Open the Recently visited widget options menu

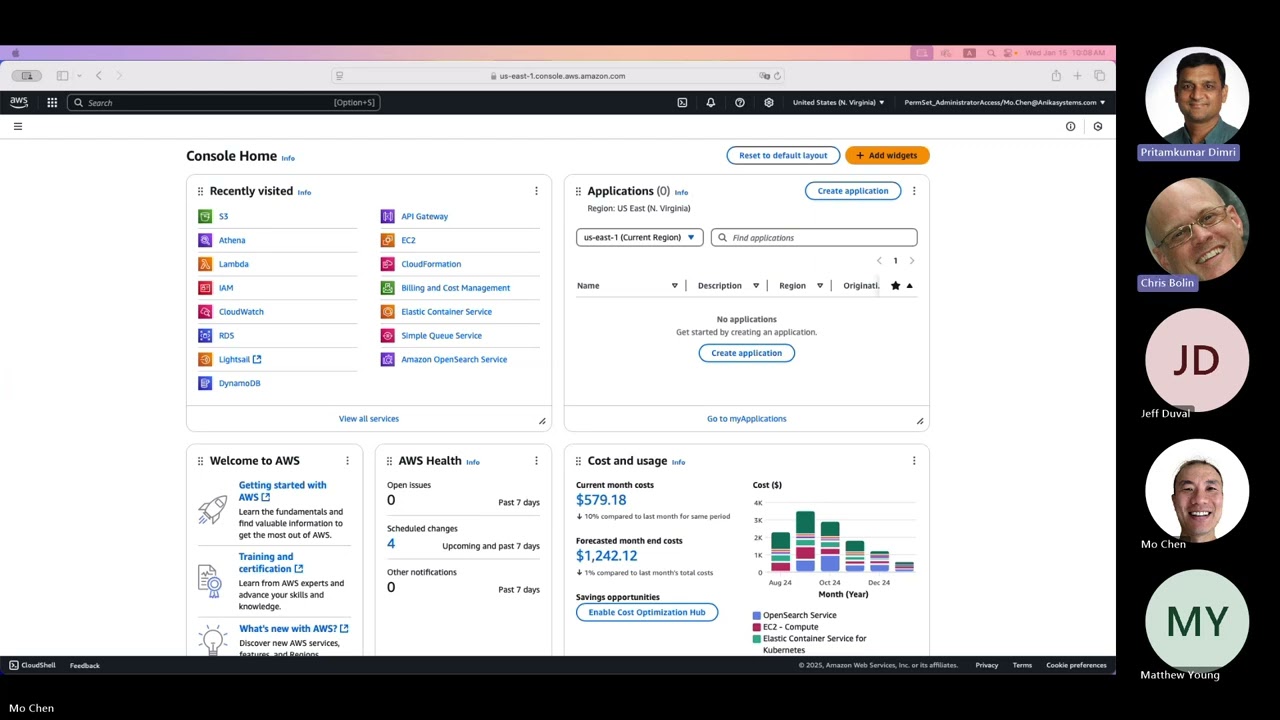(x=536, y=191)
